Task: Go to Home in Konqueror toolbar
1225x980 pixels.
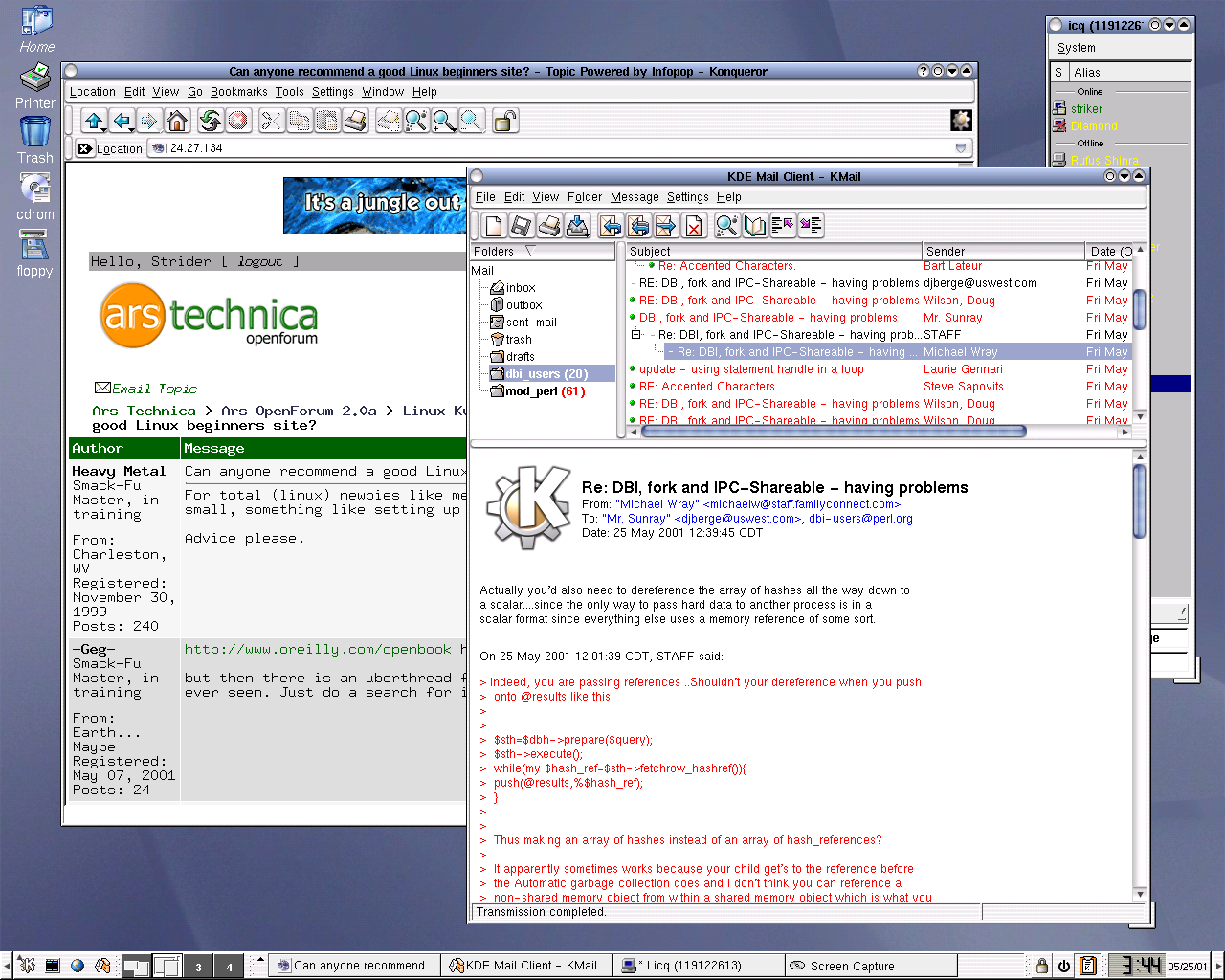Action: (177, 121)
